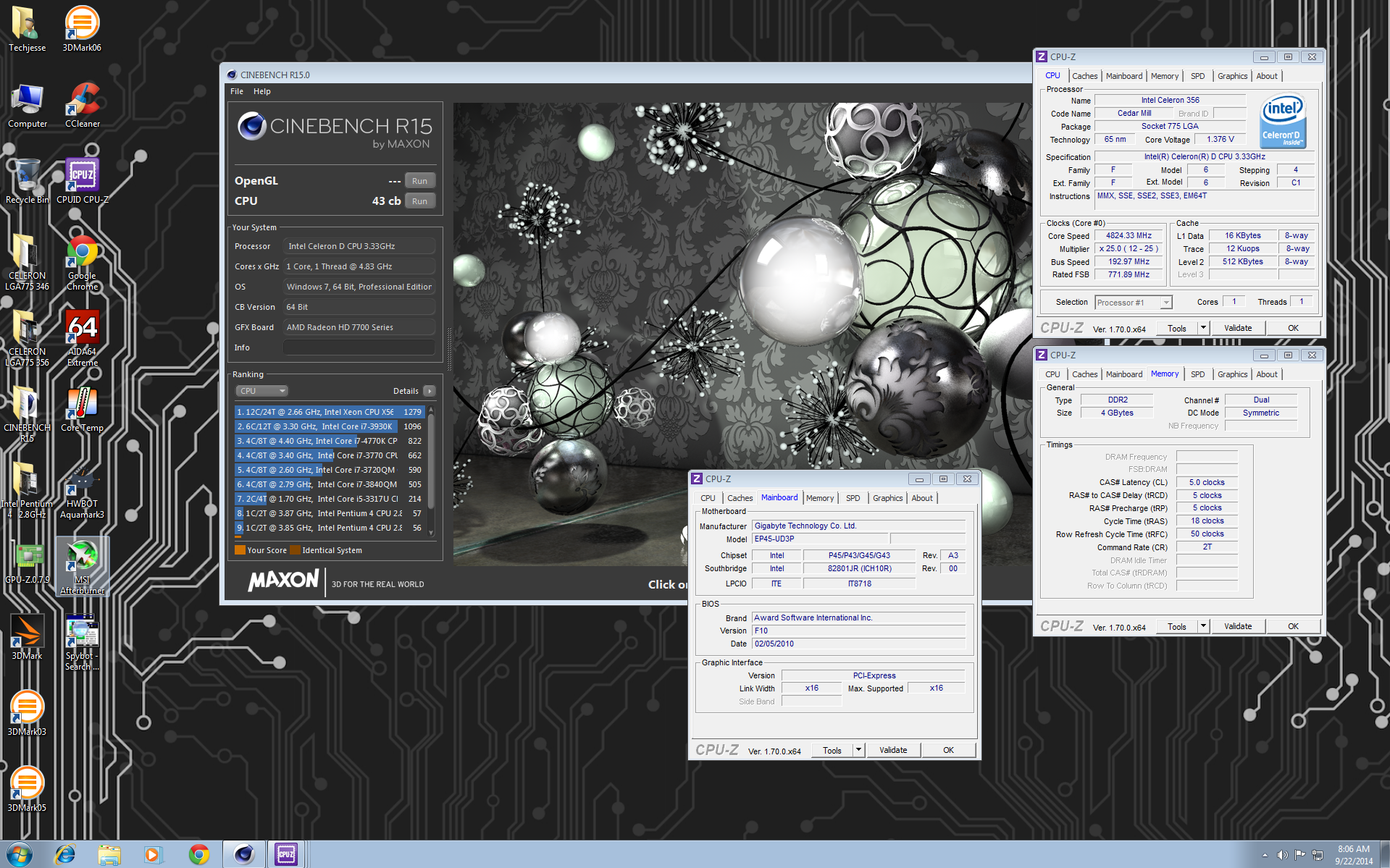Launch Google Chrome from the desktop

point(82,262)
